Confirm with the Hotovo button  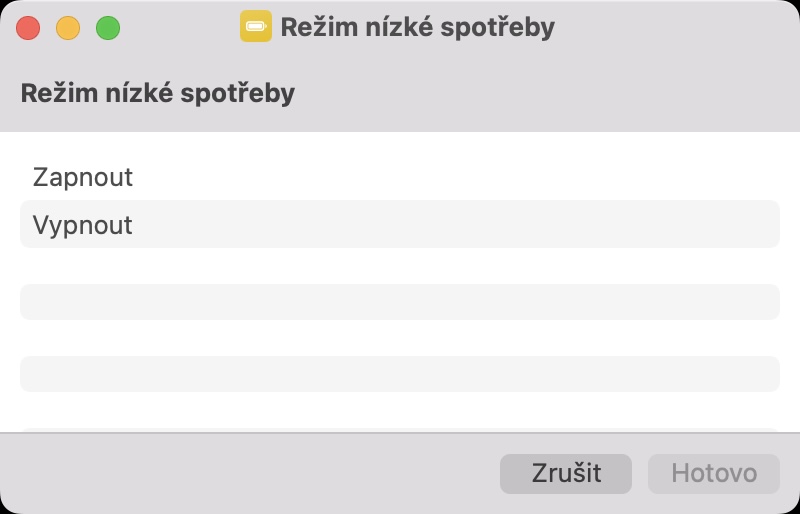pyautogui.click(x=713, y=473)
